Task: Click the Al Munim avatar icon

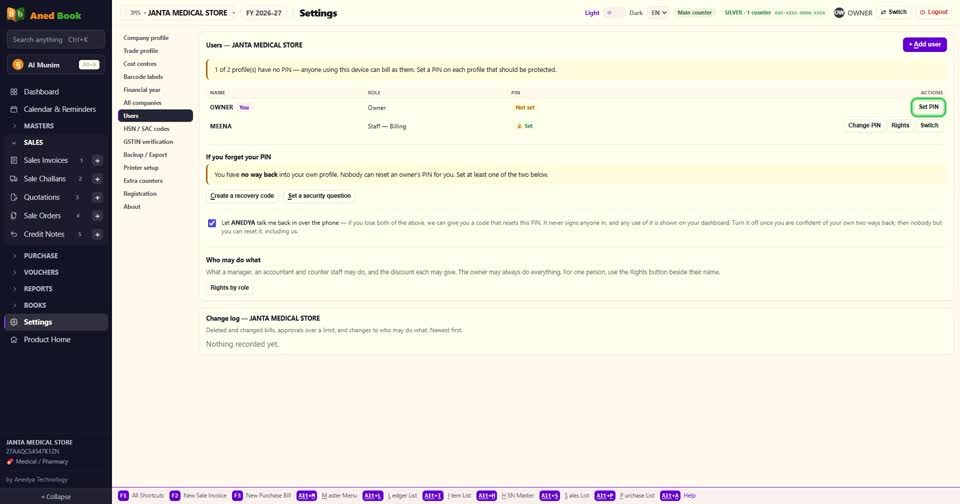Action: pos(18,64)
